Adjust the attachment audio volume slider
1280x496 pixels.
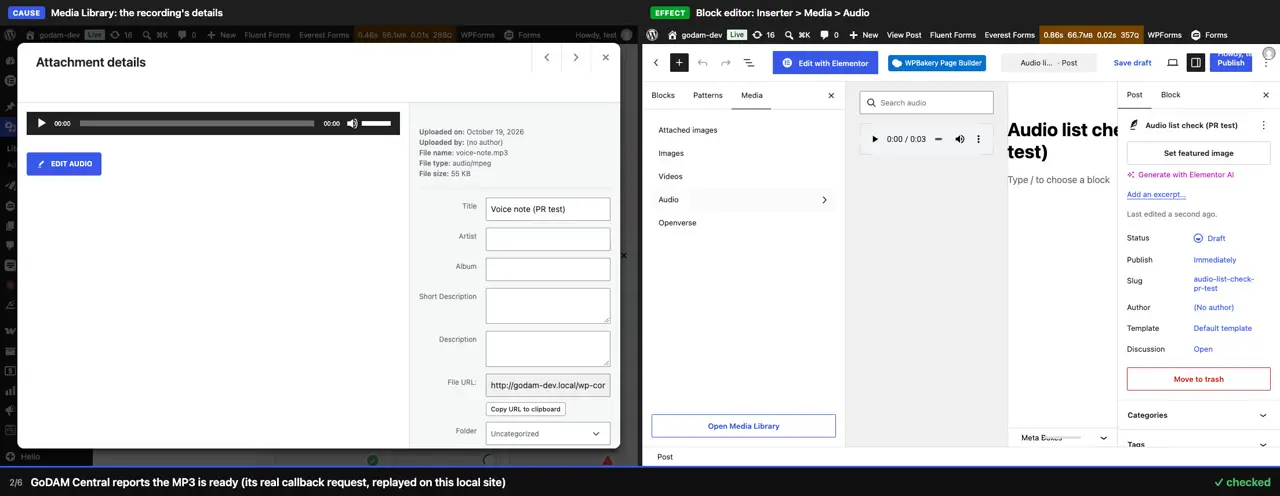pos(376,123)
